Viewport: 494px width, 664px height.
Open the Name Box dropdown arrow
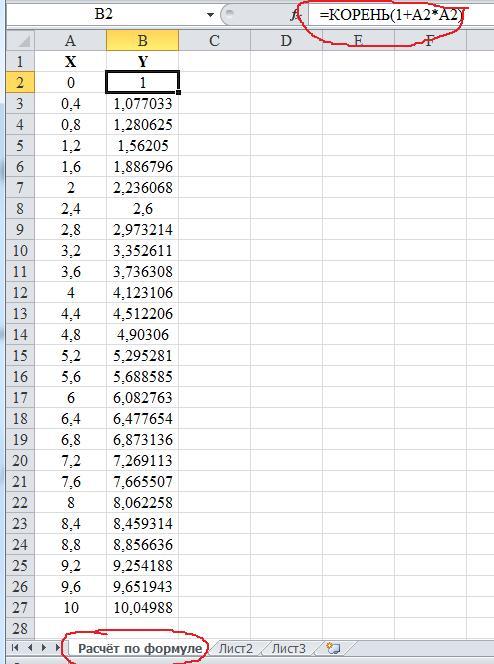tap(210, 15)
